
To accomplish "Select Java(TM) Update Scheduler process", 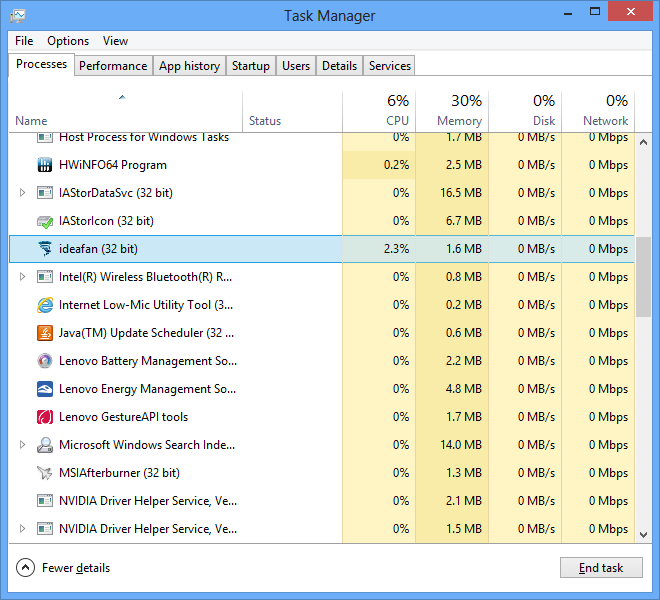I will (x=322, y=333).
